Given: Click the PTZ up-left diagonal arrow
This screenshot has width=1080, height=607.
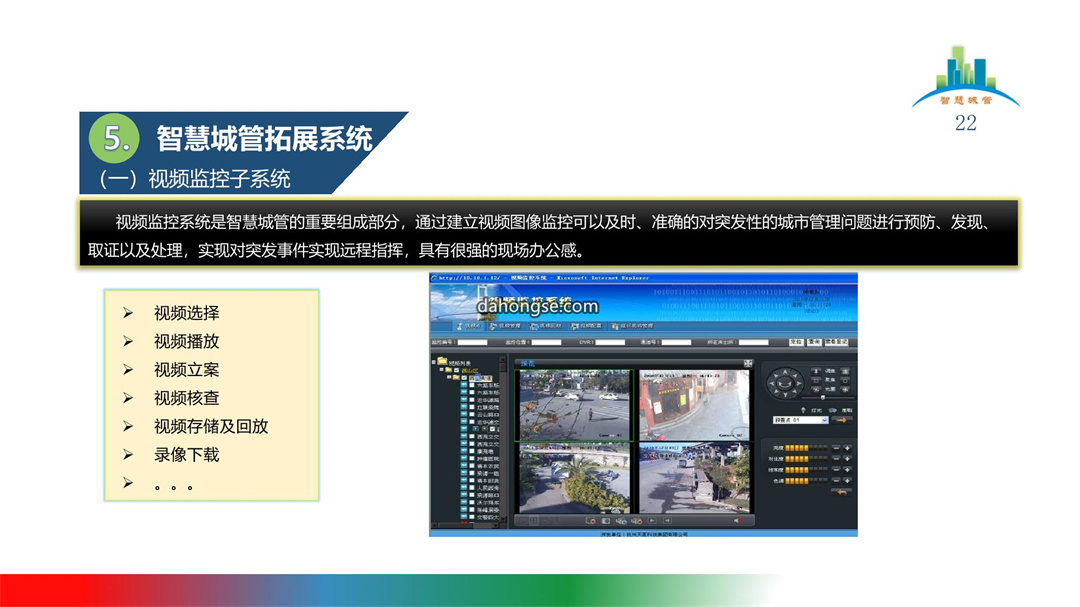Looking at the screenshot, I should (776, 375).
